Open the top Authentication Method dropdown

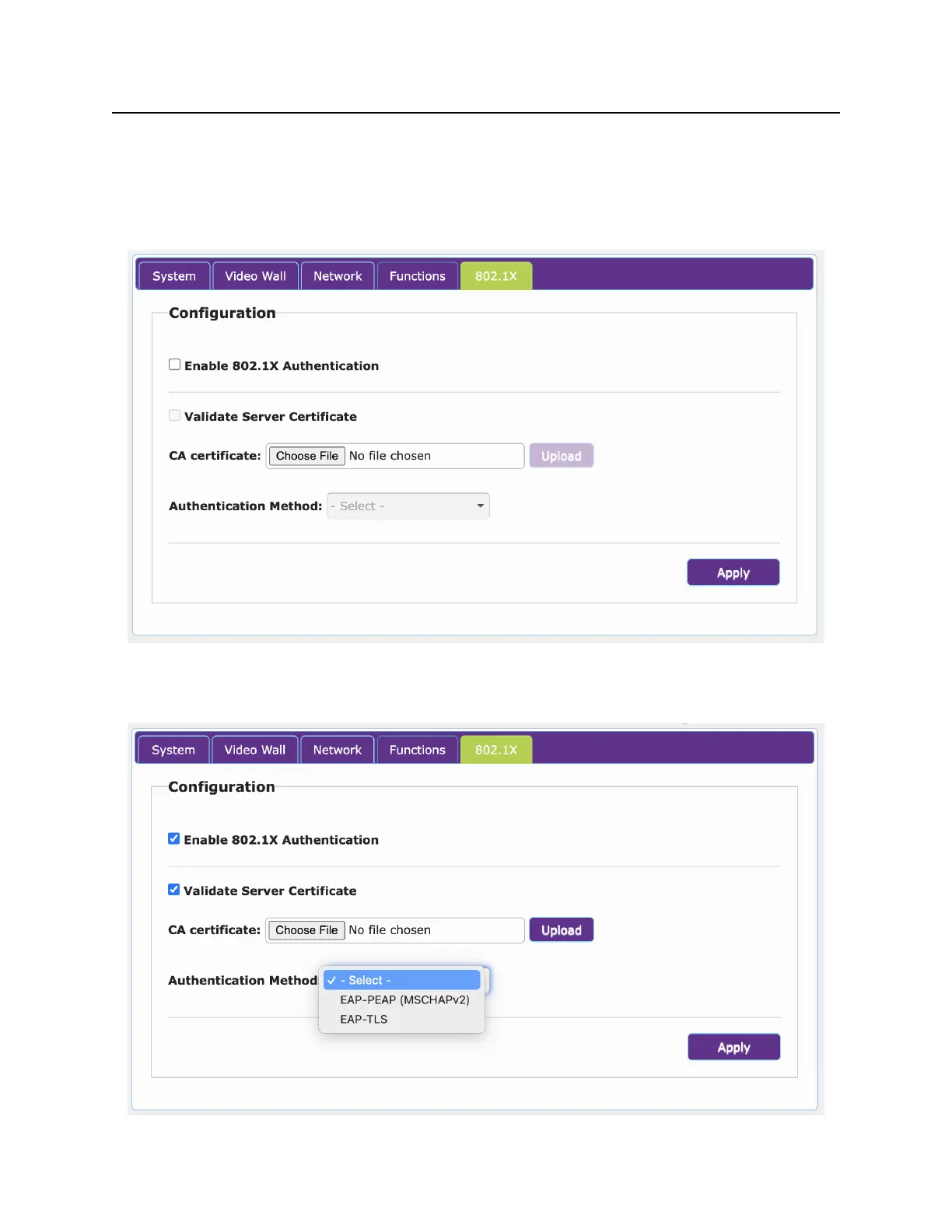[408, 506]
